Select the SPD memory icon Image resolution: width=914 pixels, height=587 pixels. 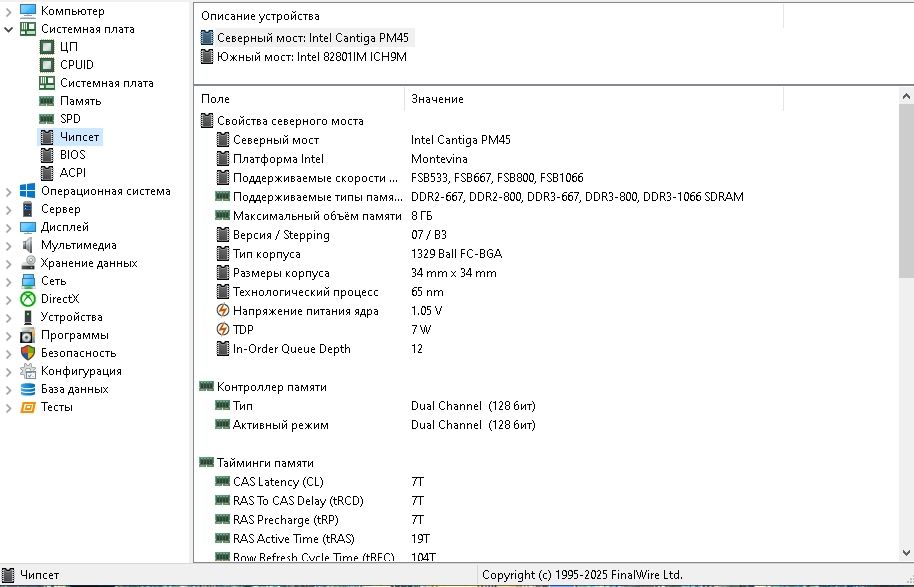tap(47, 119)
